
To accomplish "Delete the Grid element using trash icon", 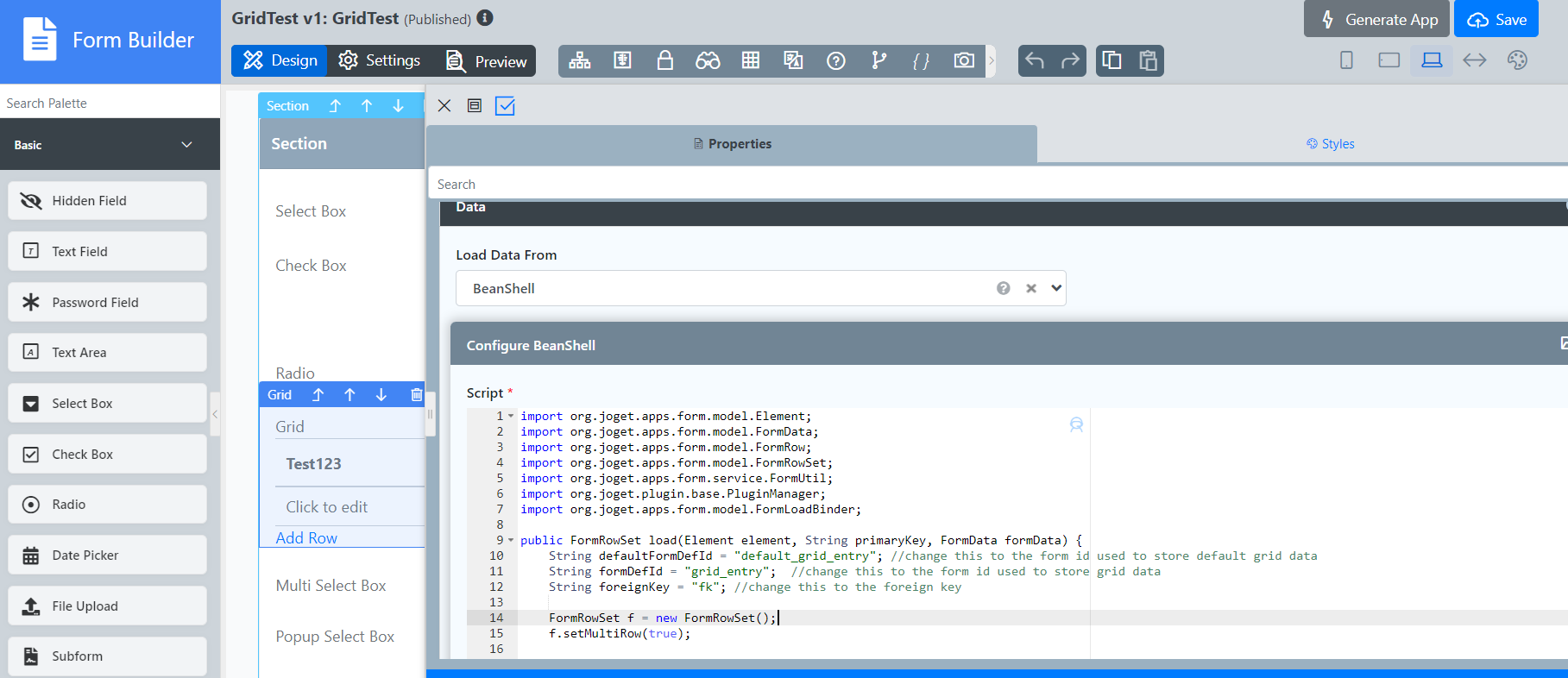I will pyautogui.click(x=417, y=395).
